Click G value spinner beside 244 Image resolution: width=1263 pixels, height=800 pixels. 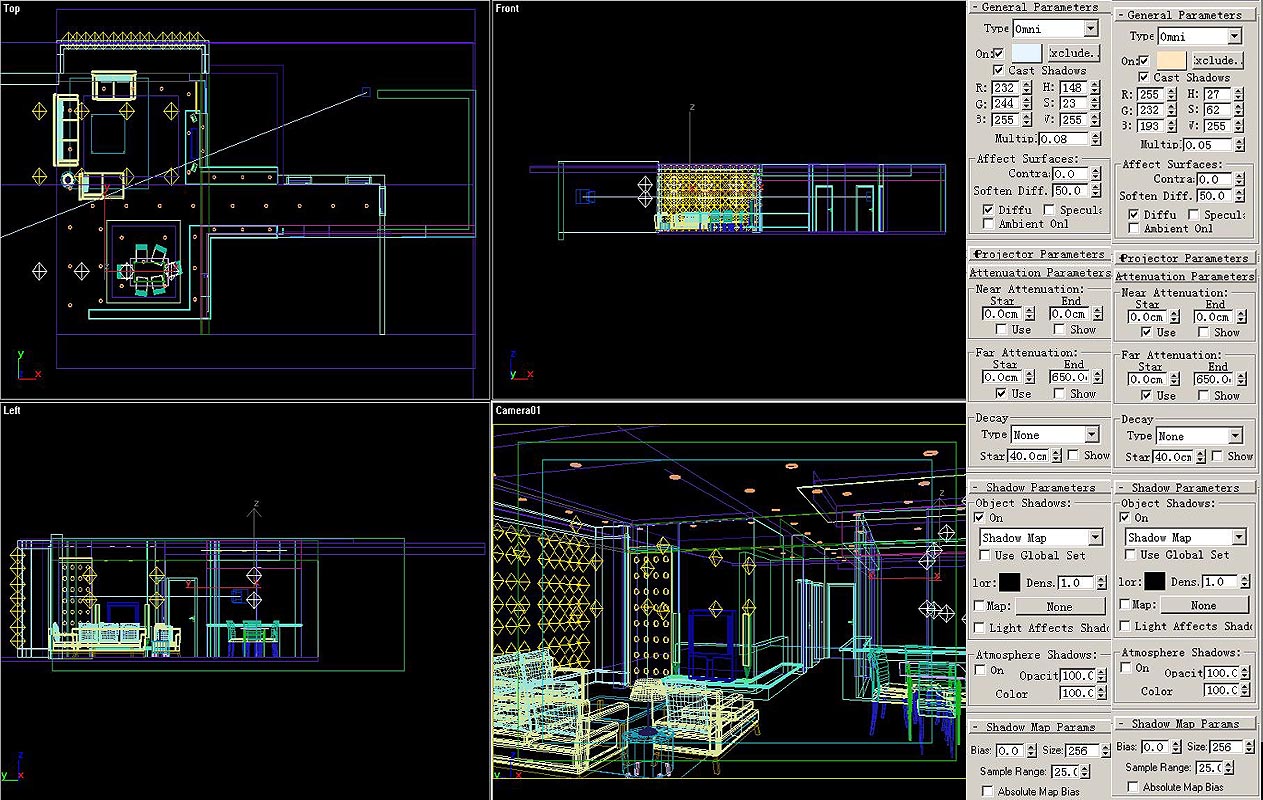1026,104
